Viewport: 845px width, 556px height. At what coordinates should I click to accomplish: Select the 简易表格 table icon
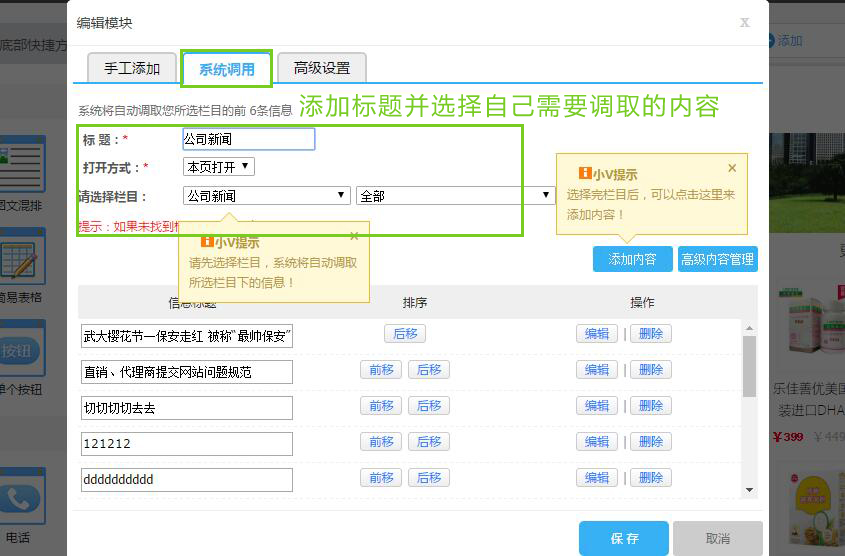(22, 260)
